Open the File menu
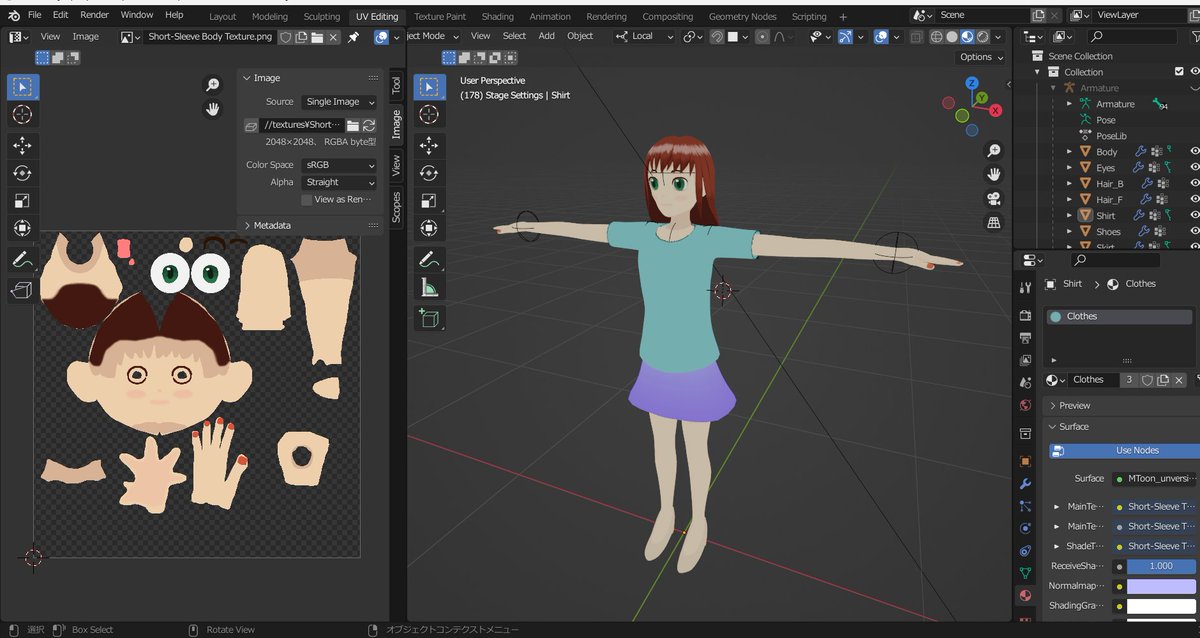The height and width of the screenshot is (638, 1200). pos(35,15)
